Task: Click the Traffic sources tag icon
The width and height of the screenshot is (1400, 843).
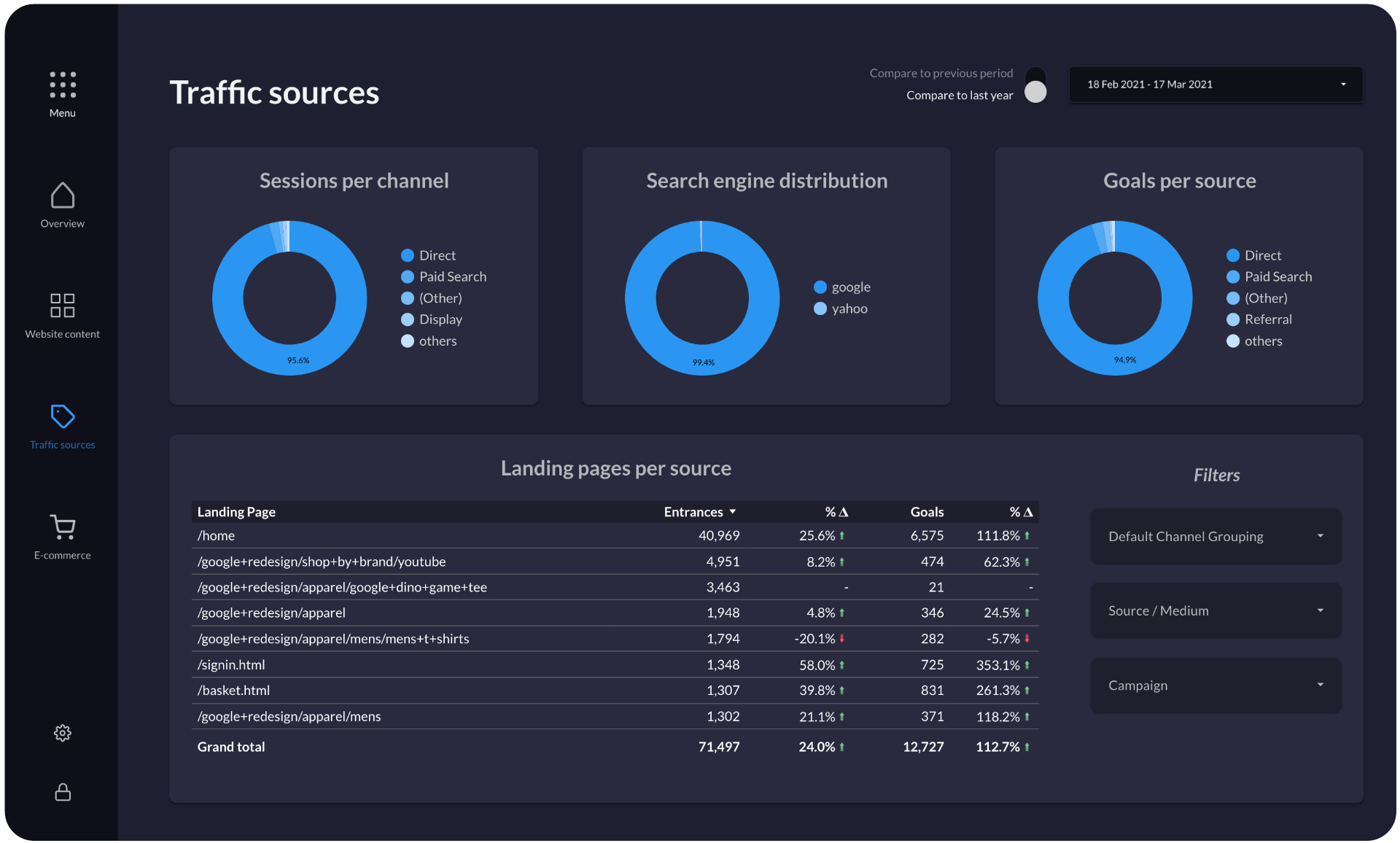Action: point(62,417)
